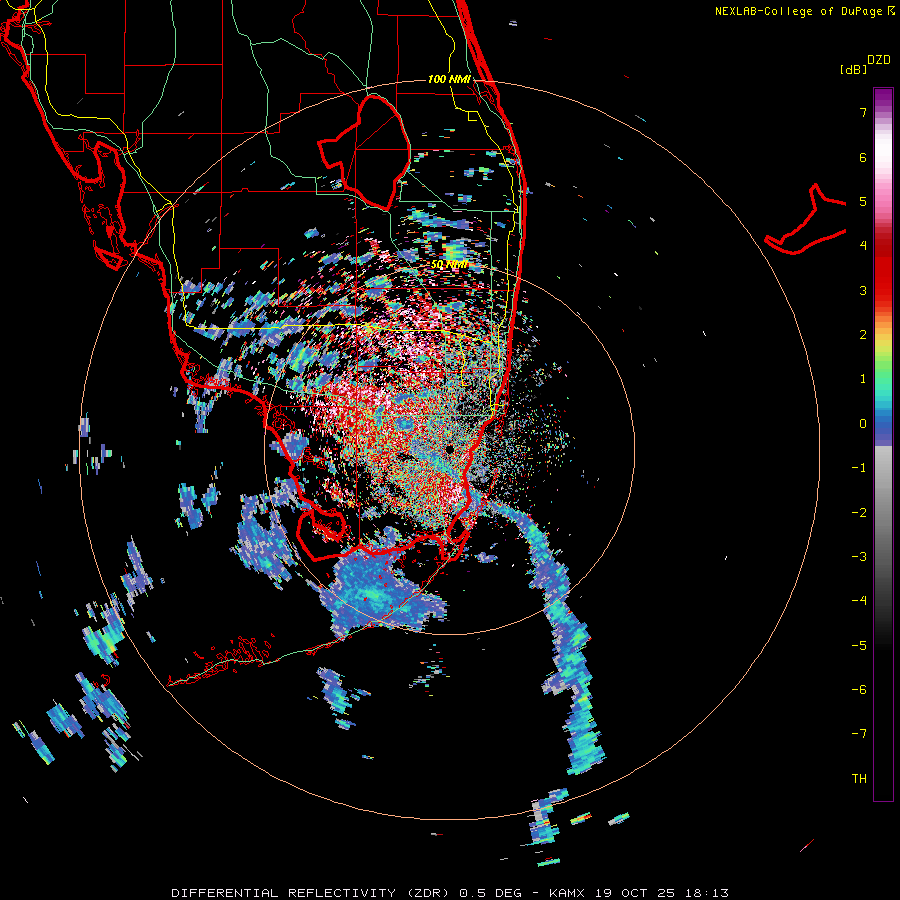Click the 6 value on the color scale
This screenshot has height=900, width=900.
[863, 157]
